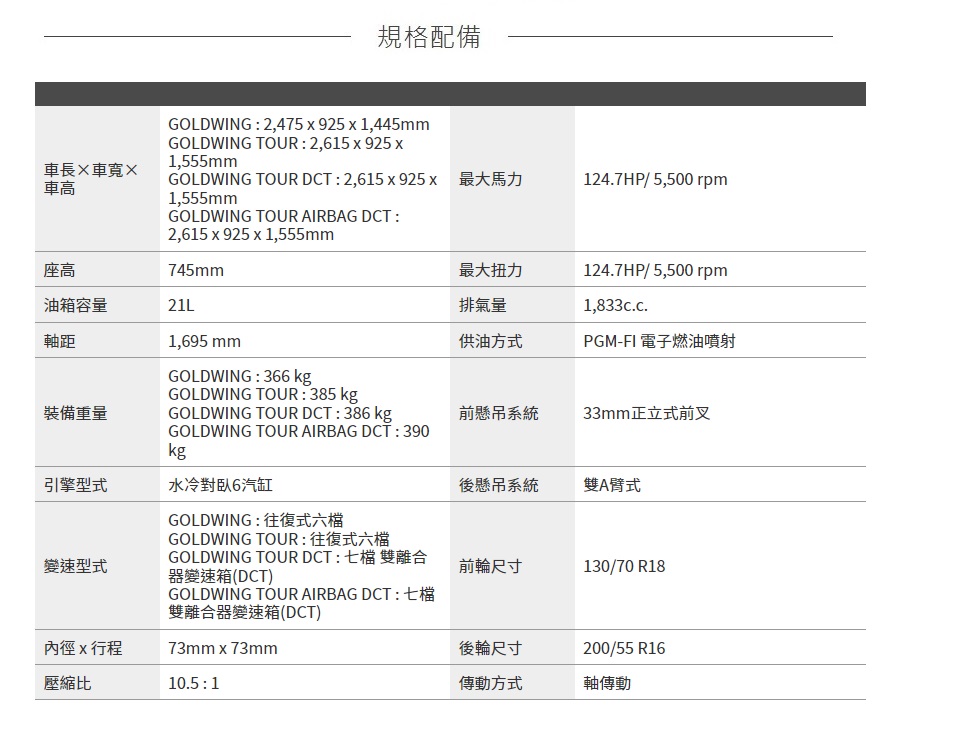Click the 200/55 R16 rear tire value
This screenshot has width=958, height=741.
[x=624, y=648]
